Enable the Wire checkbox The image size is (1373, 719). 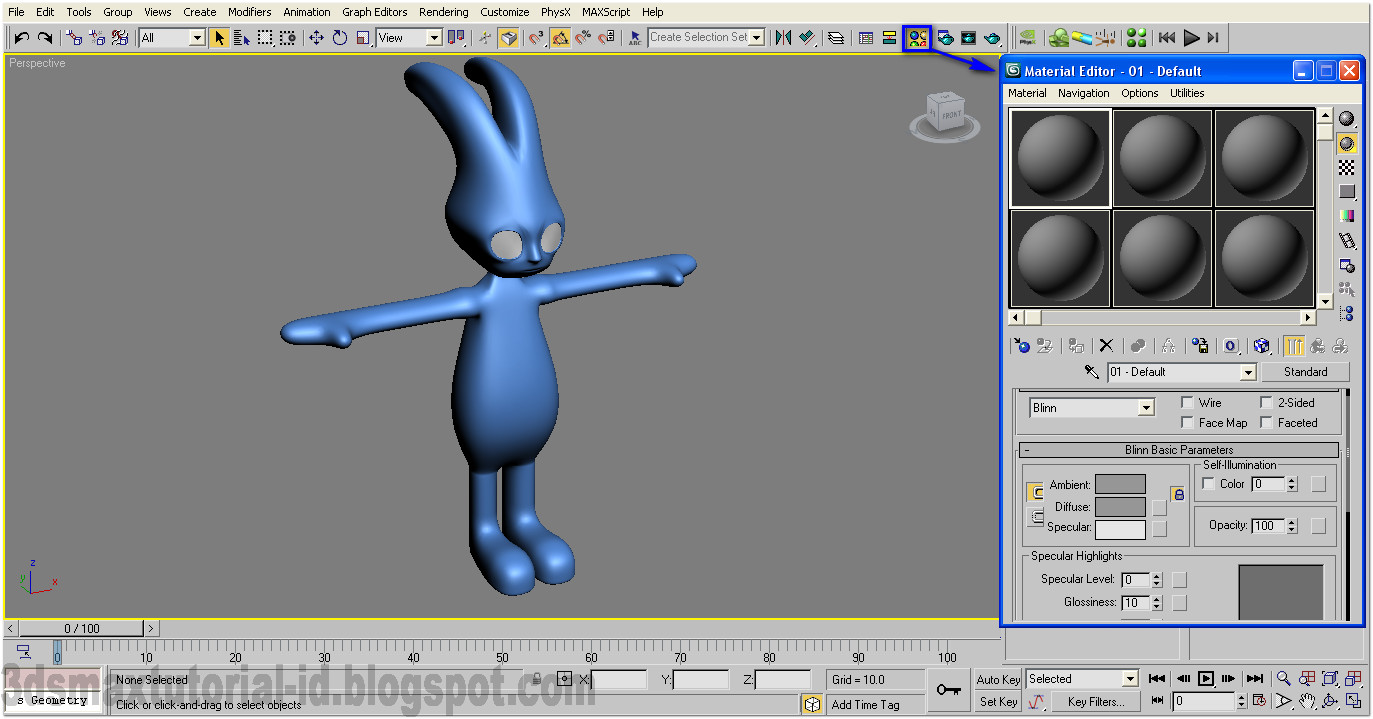[x=1187, y=403]
